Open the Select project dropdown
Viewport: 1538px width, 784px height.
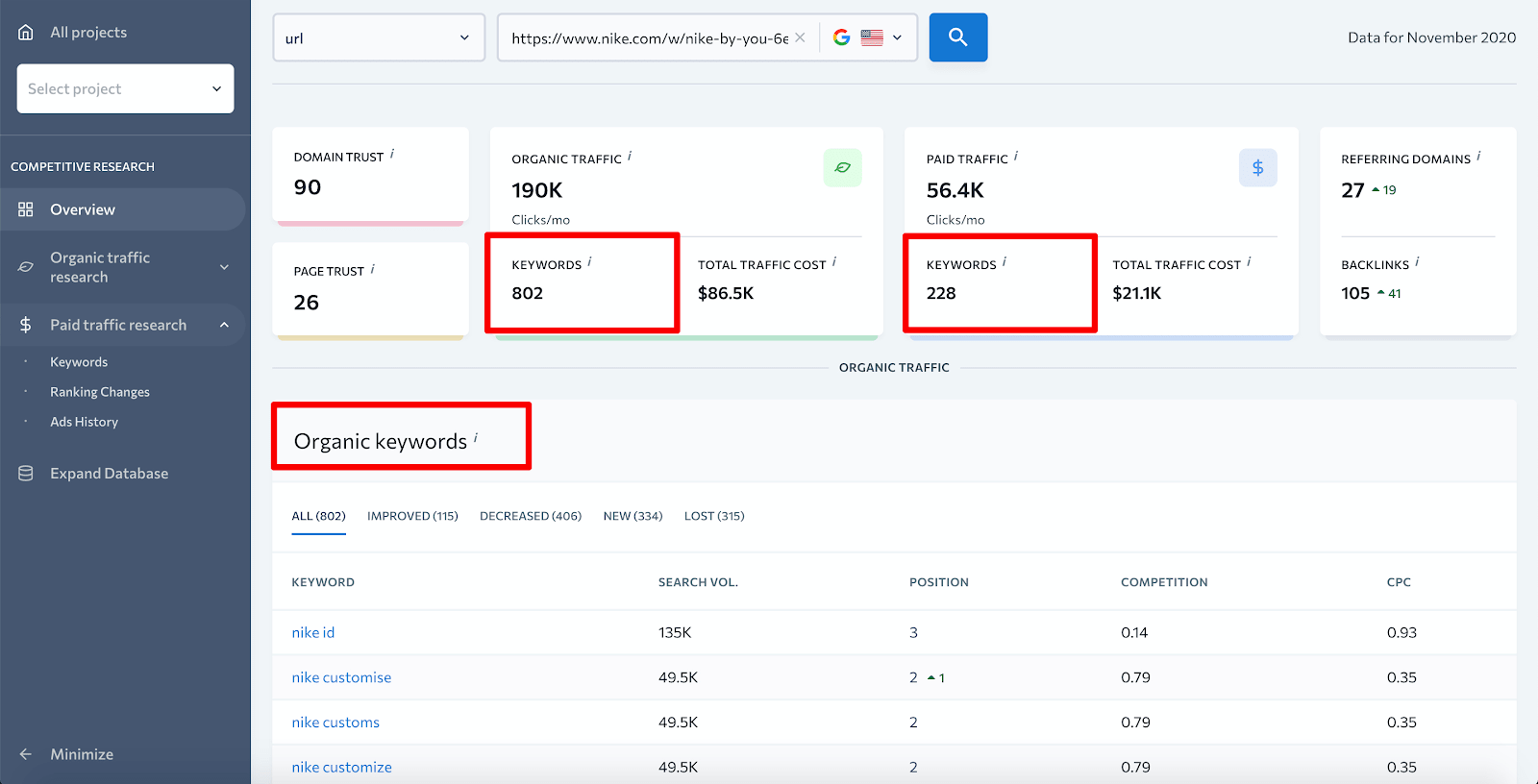[x=125, y=88]
